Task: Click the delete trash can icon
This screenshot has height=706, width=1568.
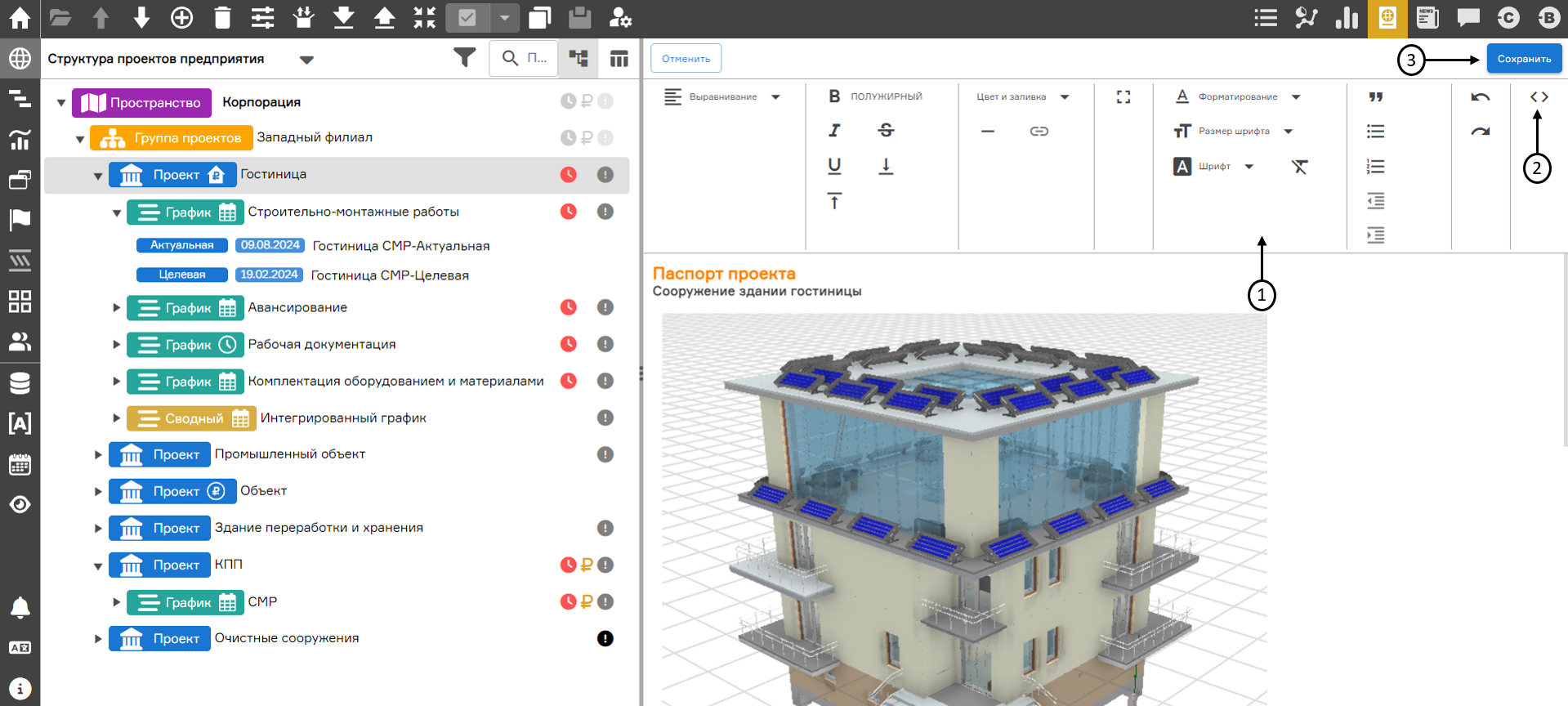Action: tap(222, 17)
